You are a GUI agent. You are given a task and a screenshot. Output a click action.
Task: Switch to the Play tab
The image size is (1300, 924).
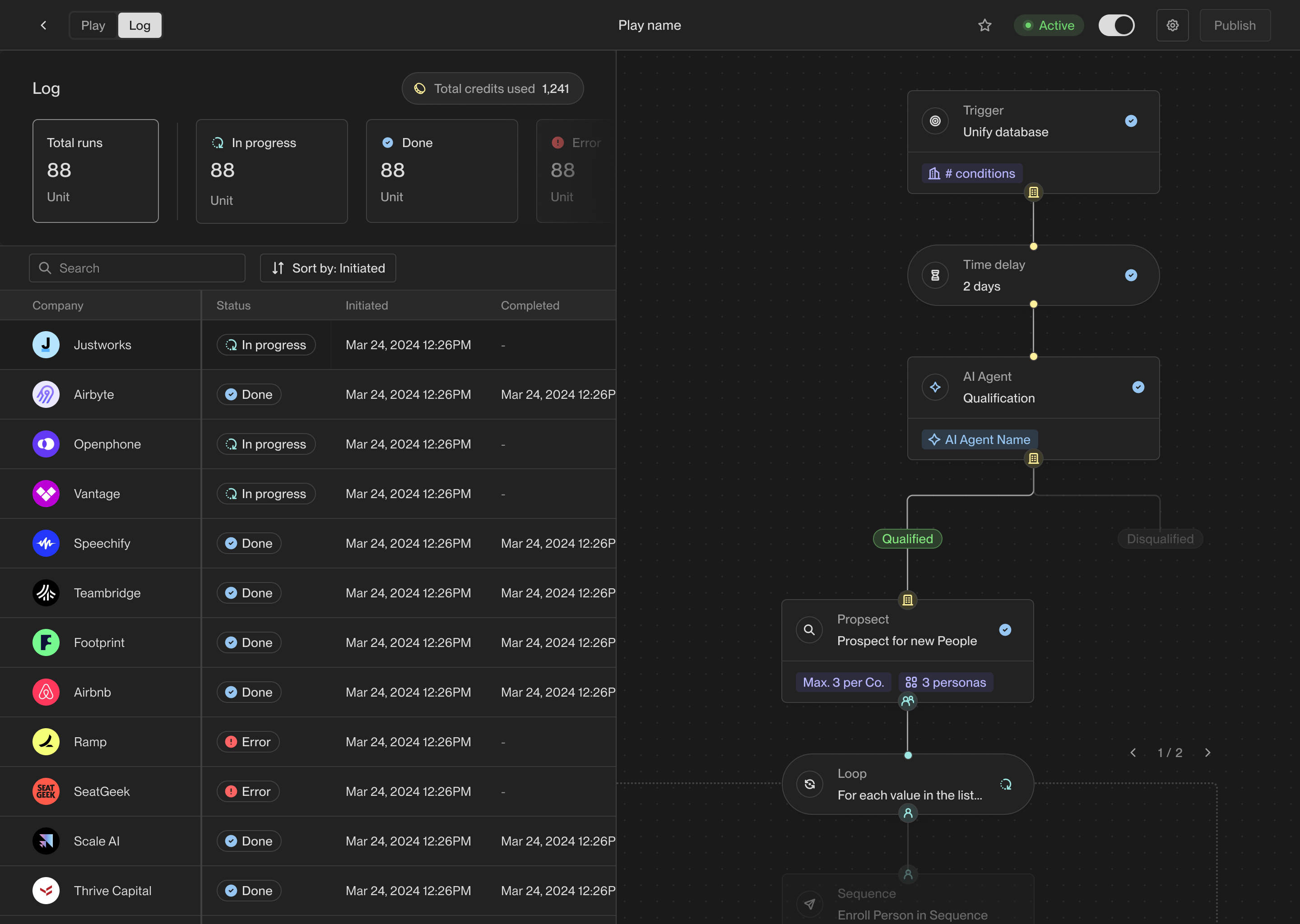point(93,26)
